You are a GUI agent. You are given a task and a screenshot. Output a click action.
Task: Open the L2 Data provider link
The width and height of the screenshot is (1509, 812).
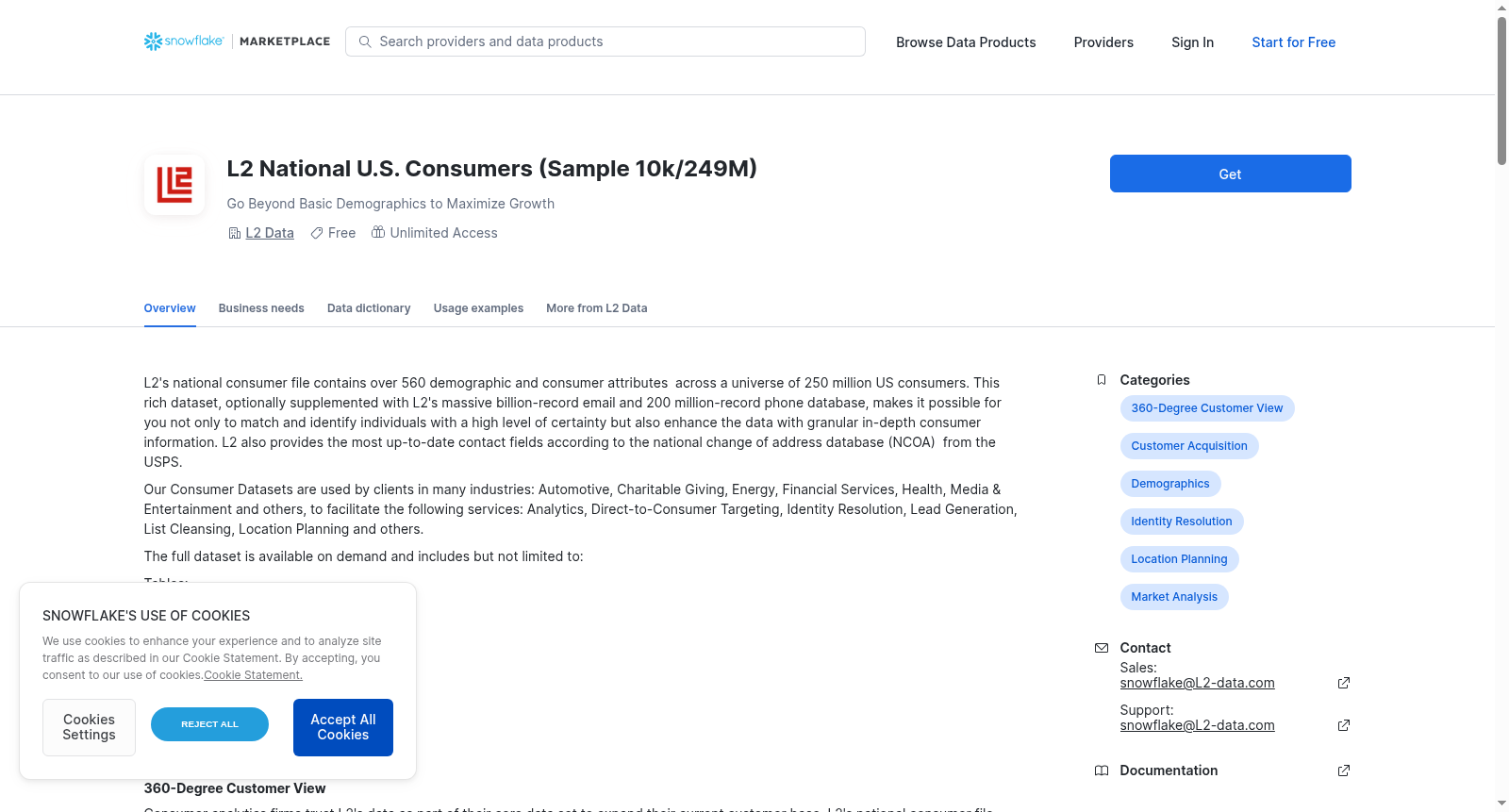(x=270, y=233)
